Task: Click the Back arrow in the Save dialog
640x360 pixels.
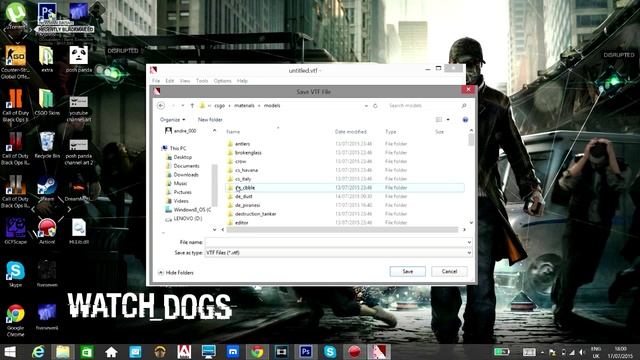Action: 161,106
